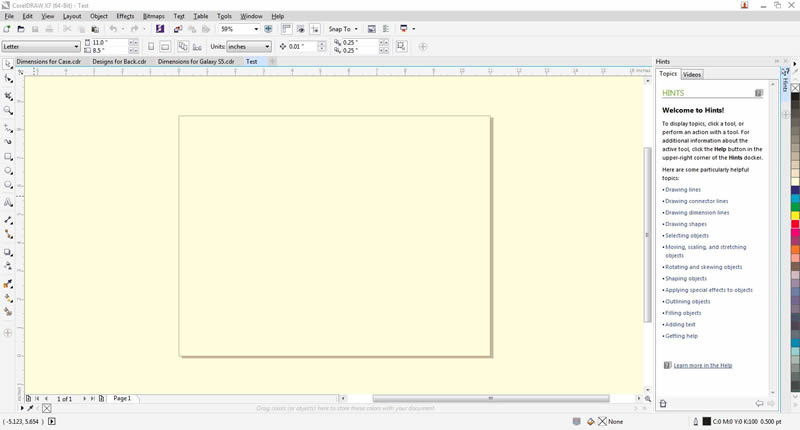The height and width of the screenshot is (430, 800).
Task: Select the Rectangle tool
Action: (x=8, y=157)
